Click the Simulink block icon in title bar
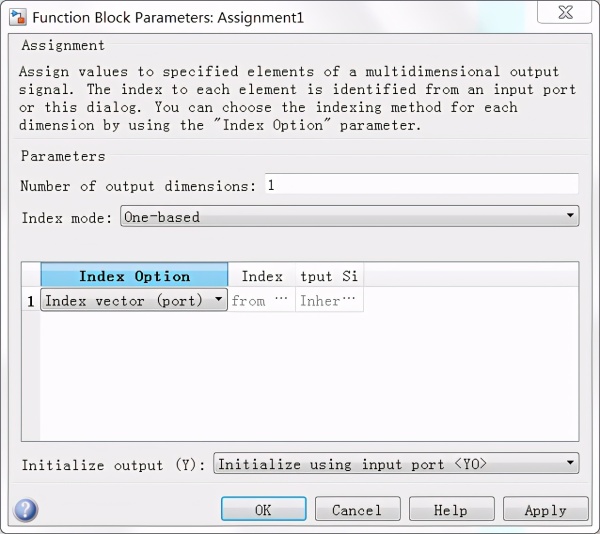Screen dimensions: 600x534 pyautogui.click(x=18, y=17)
